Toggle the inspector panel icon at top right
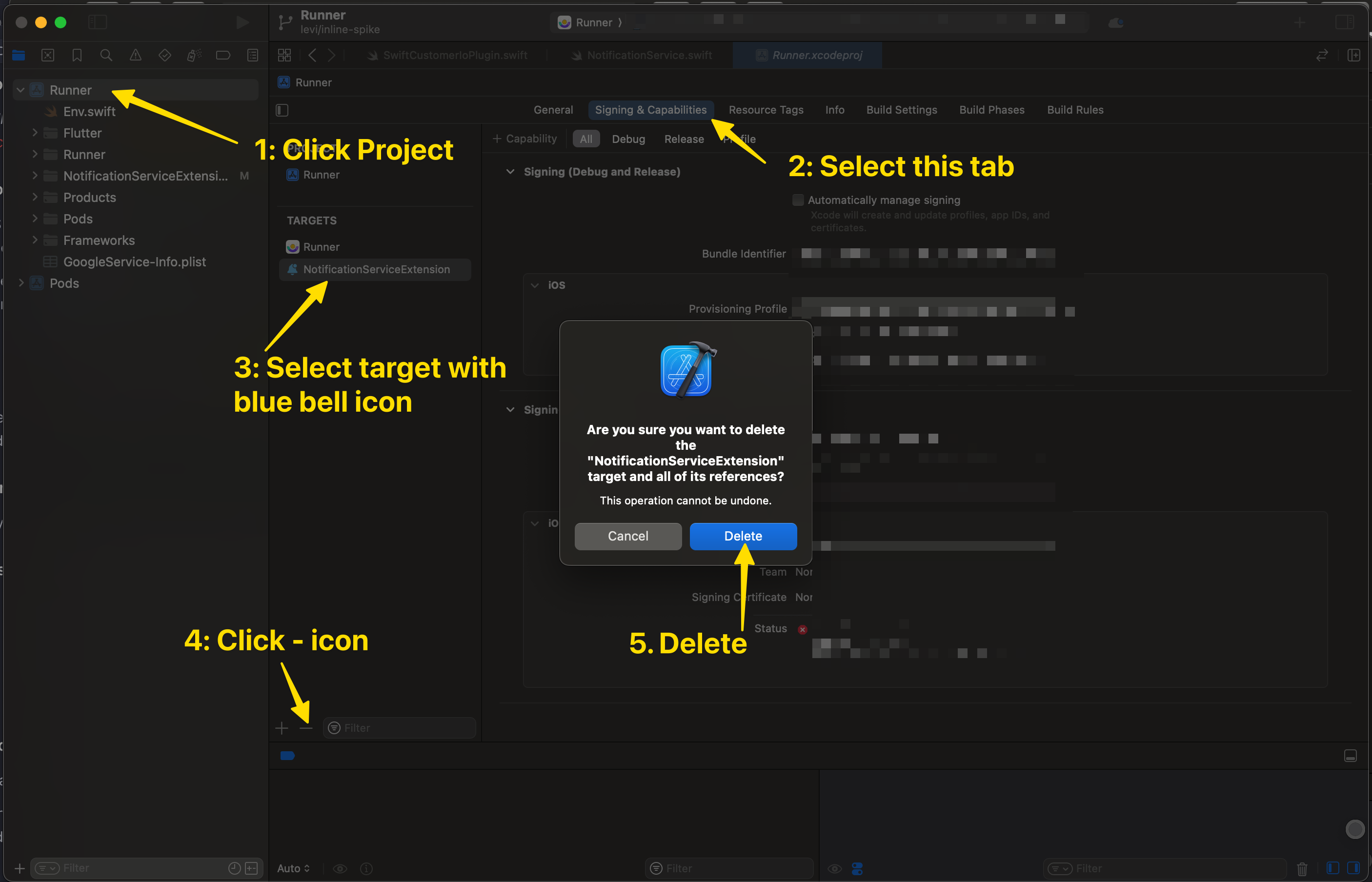The height and width of the screenshot is (882, 1372). point(1345,22)
